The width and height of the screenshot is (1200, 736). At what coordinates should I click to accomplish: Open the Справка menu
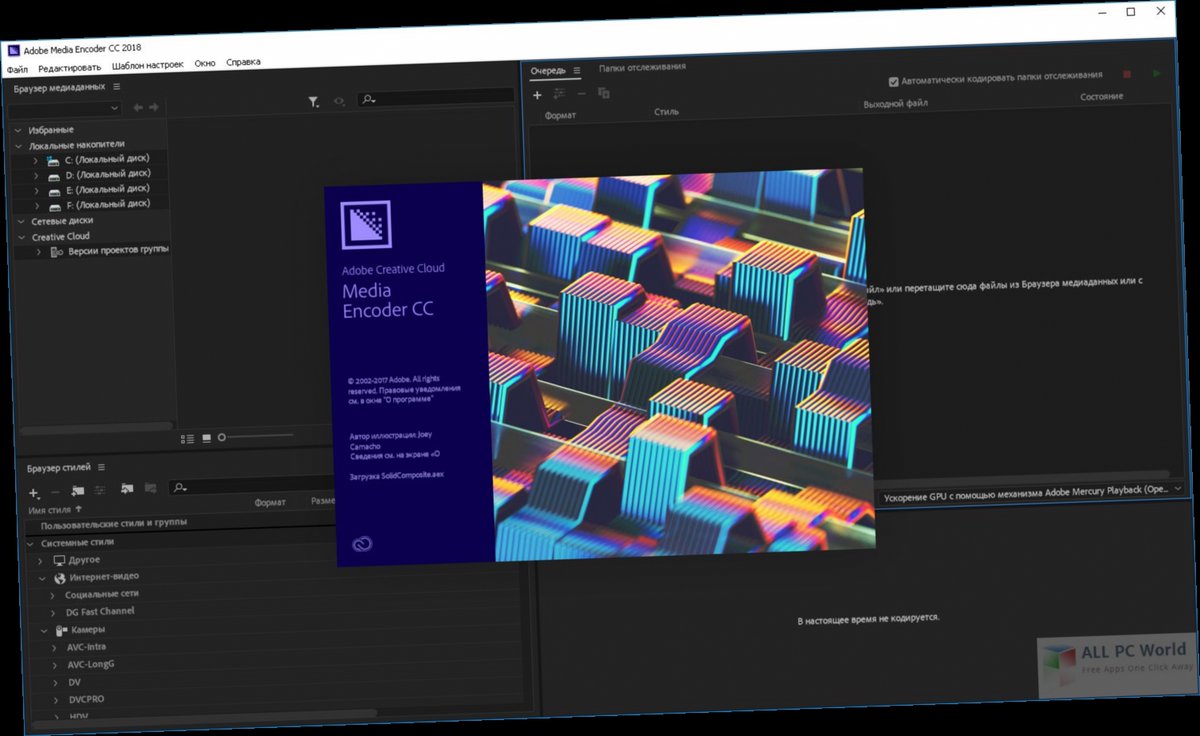pyautogui.click(x=246, y=63)
